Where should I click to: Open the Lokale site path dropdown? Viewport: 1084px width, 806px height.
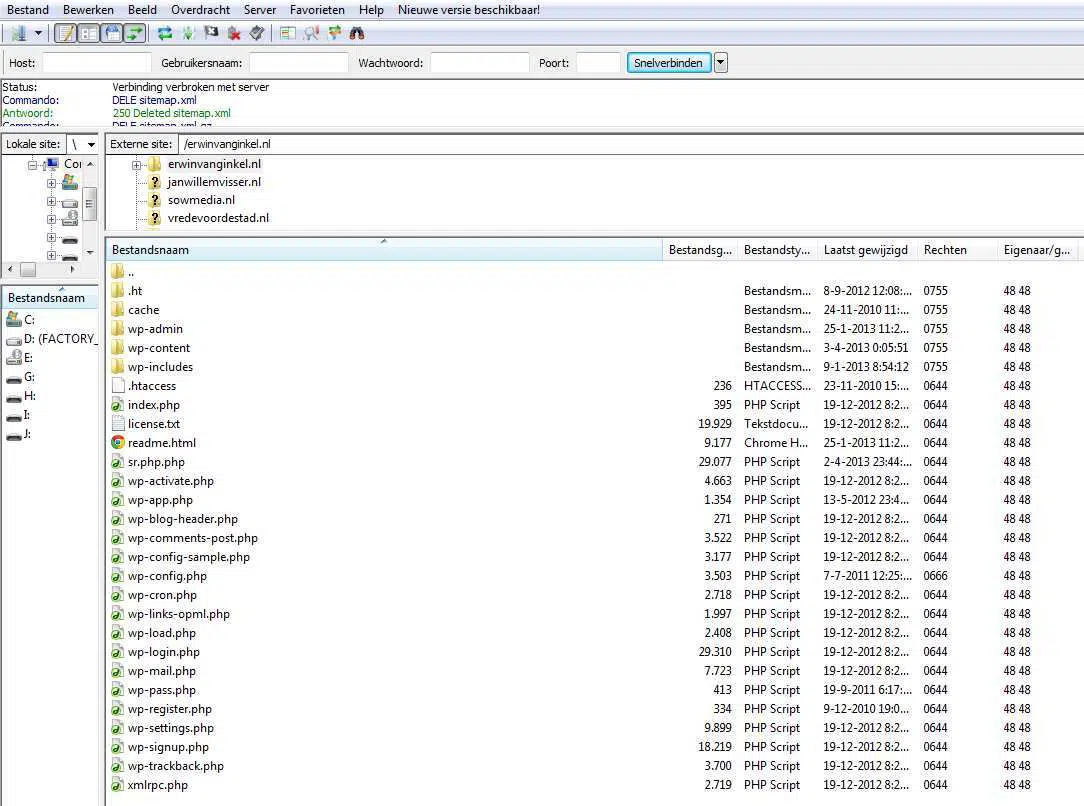(x=91, y=144)
